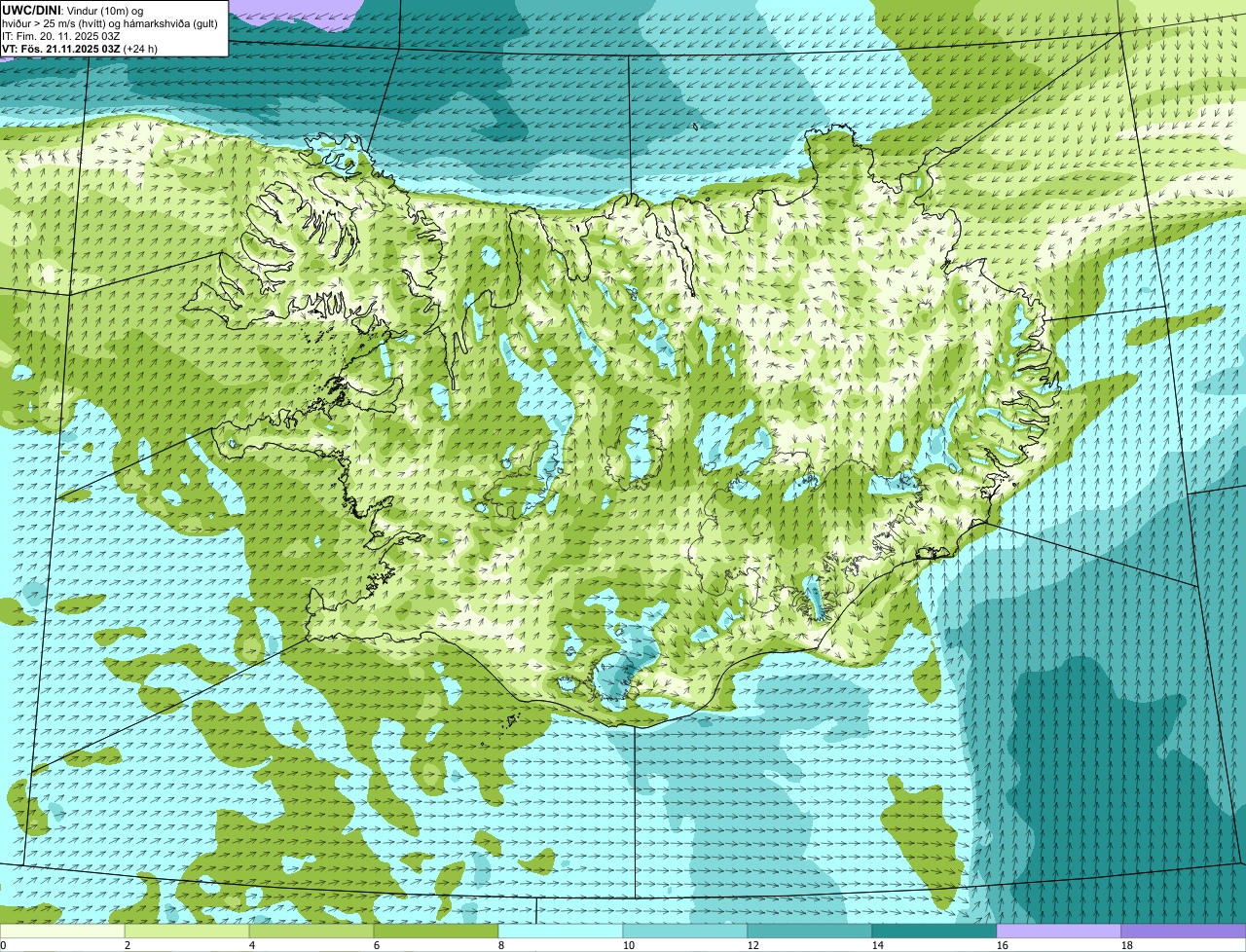Click the "UWC/DINI: Vindur (10m) og" title line
The width and height of the screenshot is (1246, 952).
(73, 10)
